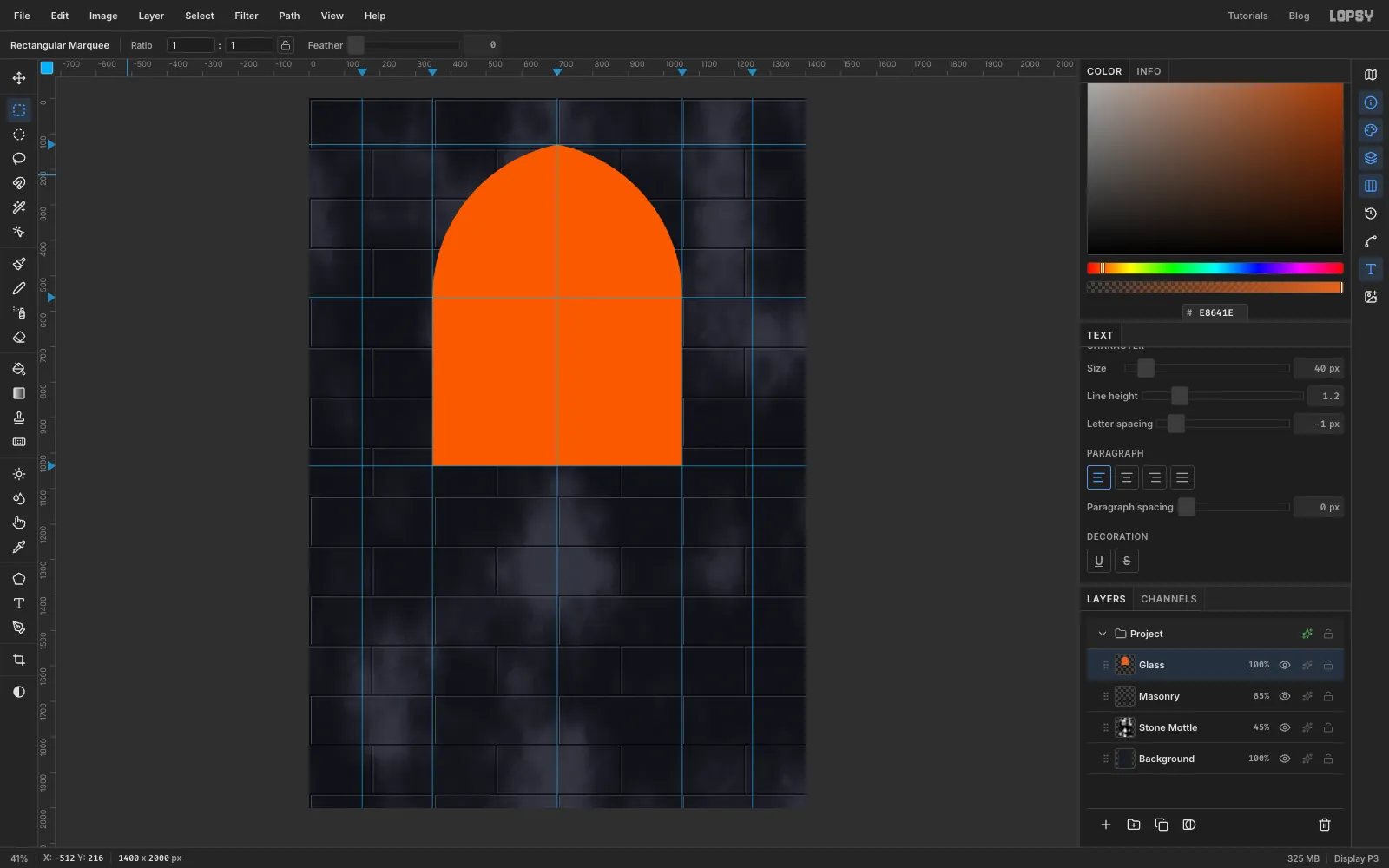Screen dimensions: 1389x868
Task: Open the File menu
Action: pos(22,16)
